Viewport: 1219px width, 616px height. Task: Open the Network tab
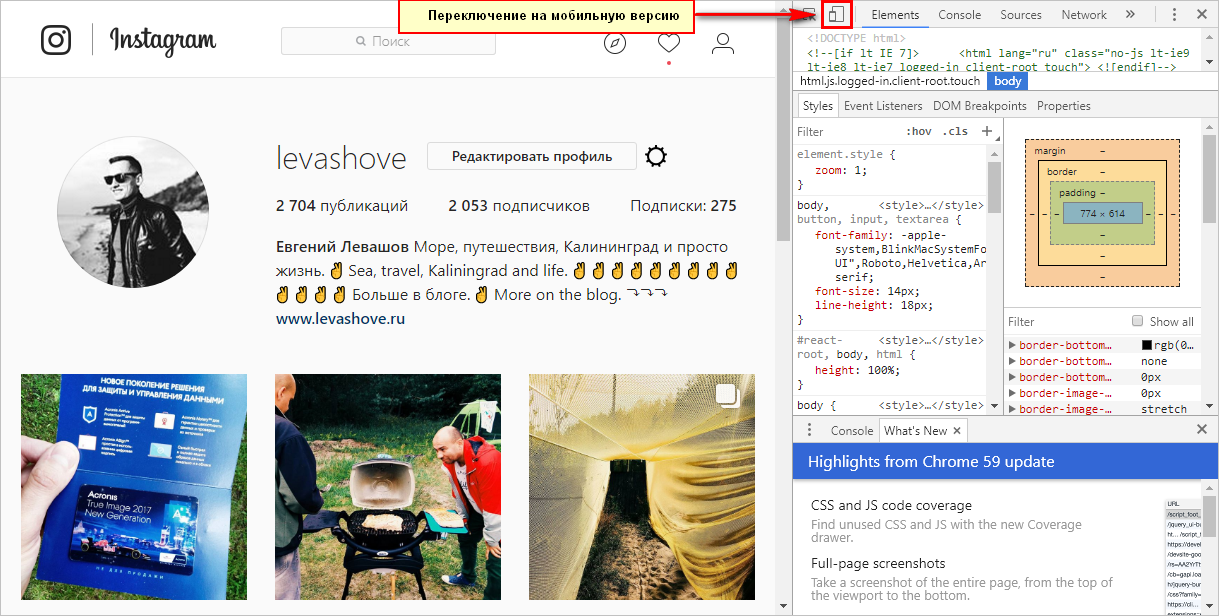tap(1084, 15)
